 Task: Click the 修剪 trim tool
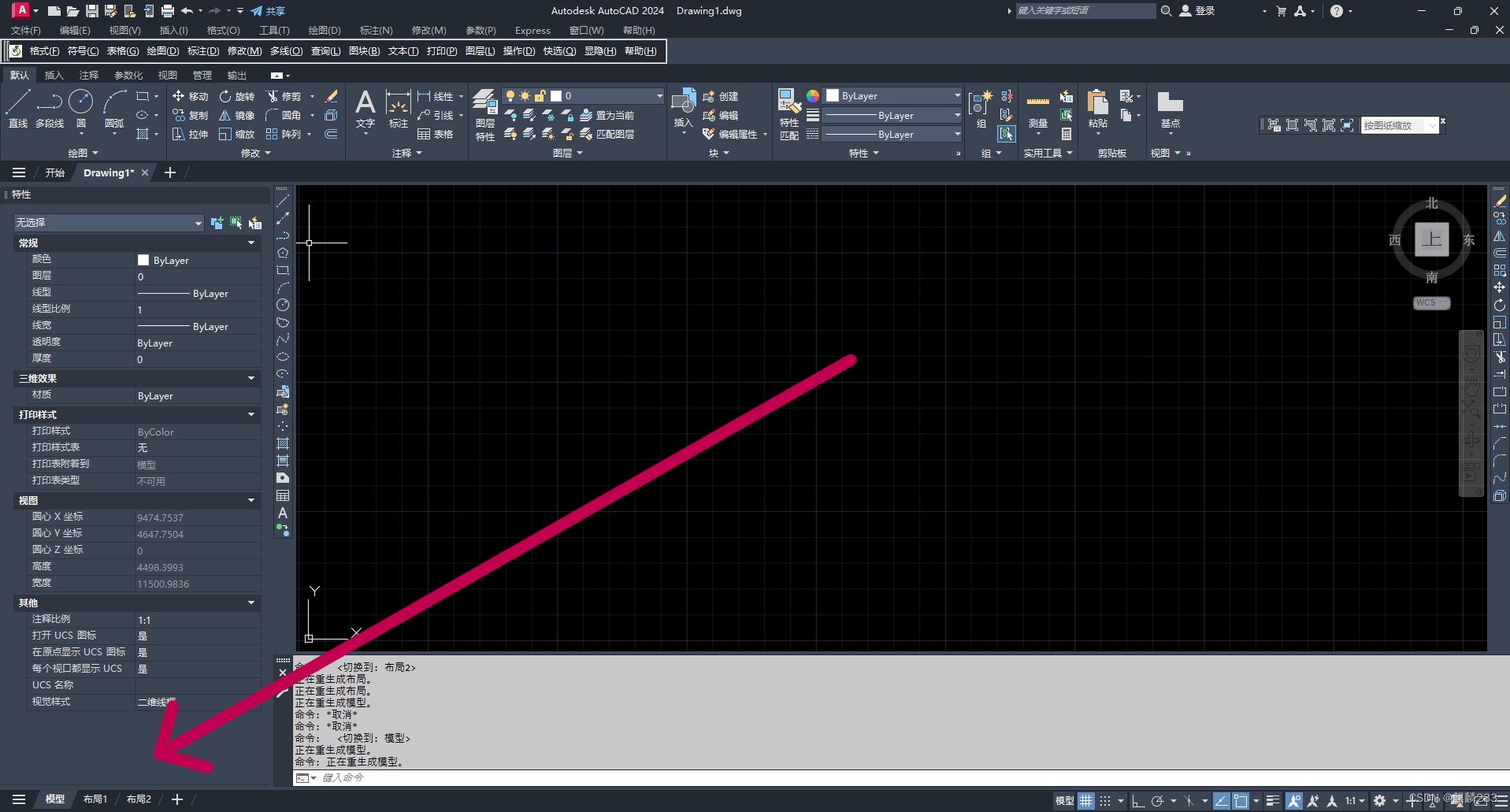[284, 96]
